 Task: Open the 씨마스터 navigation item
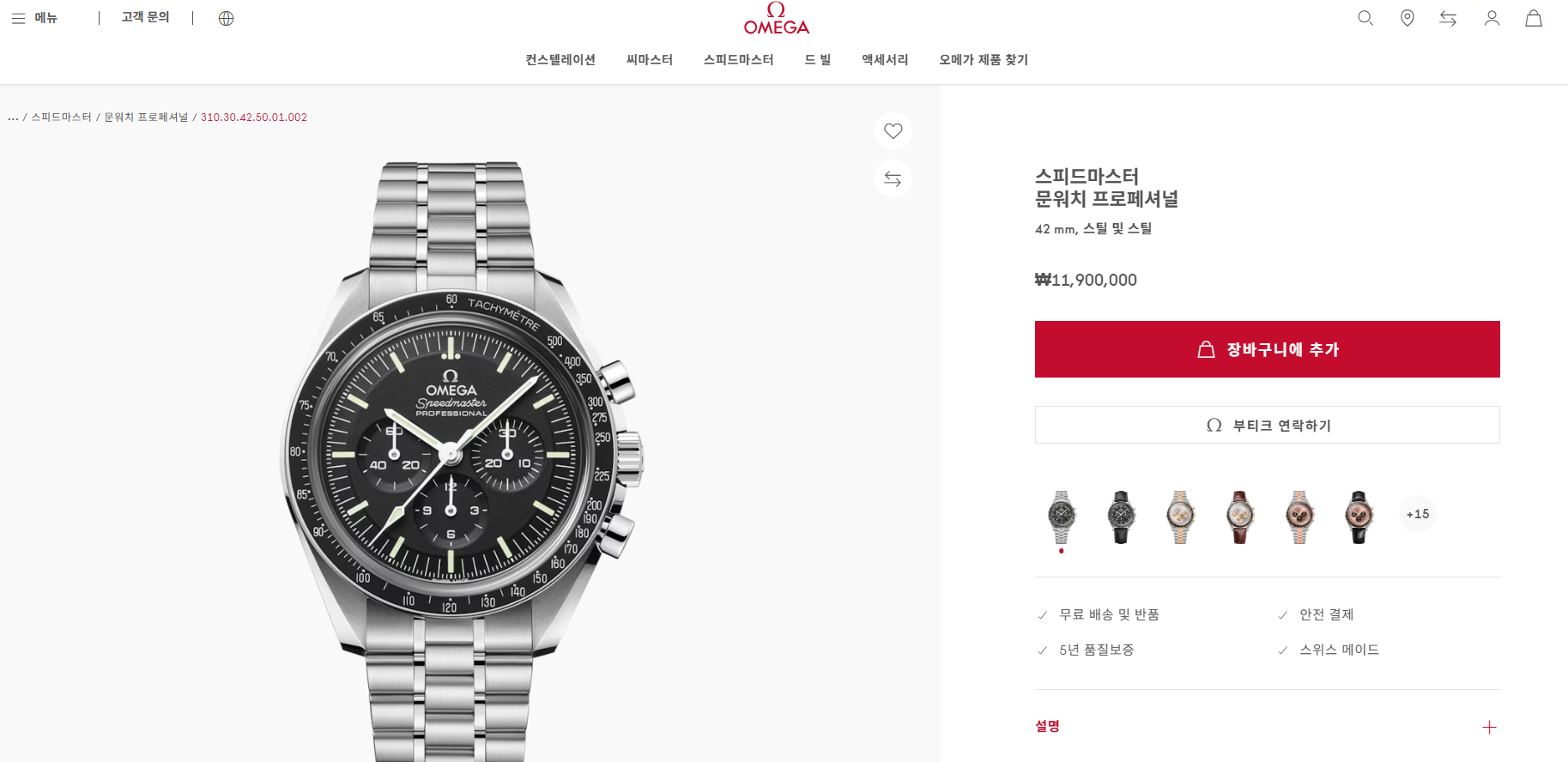click(650, 59)
